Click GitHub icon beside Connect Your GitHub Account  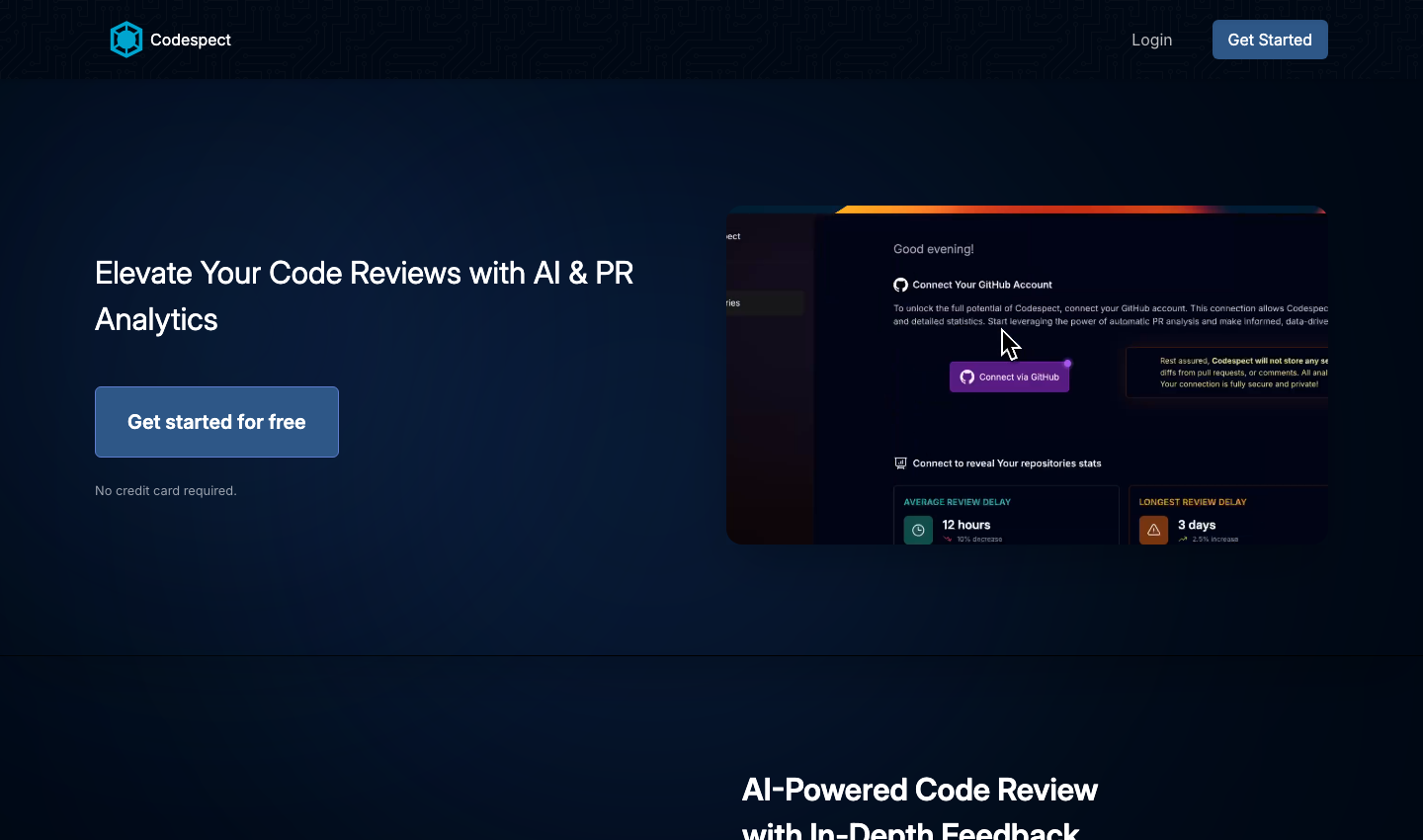tap(900, 285)
